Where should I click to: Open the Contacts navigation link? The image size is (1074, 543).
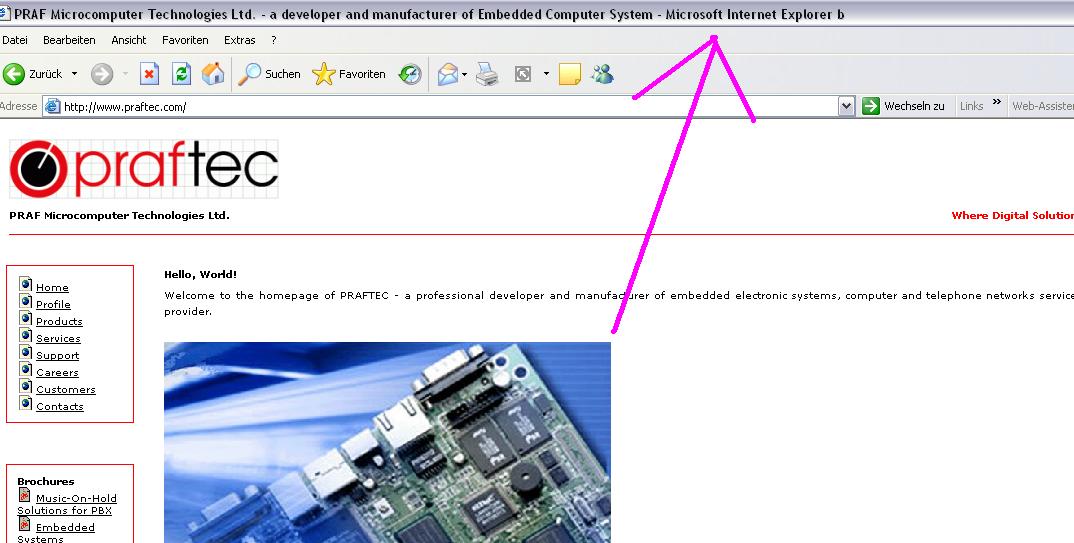point(60,407)
